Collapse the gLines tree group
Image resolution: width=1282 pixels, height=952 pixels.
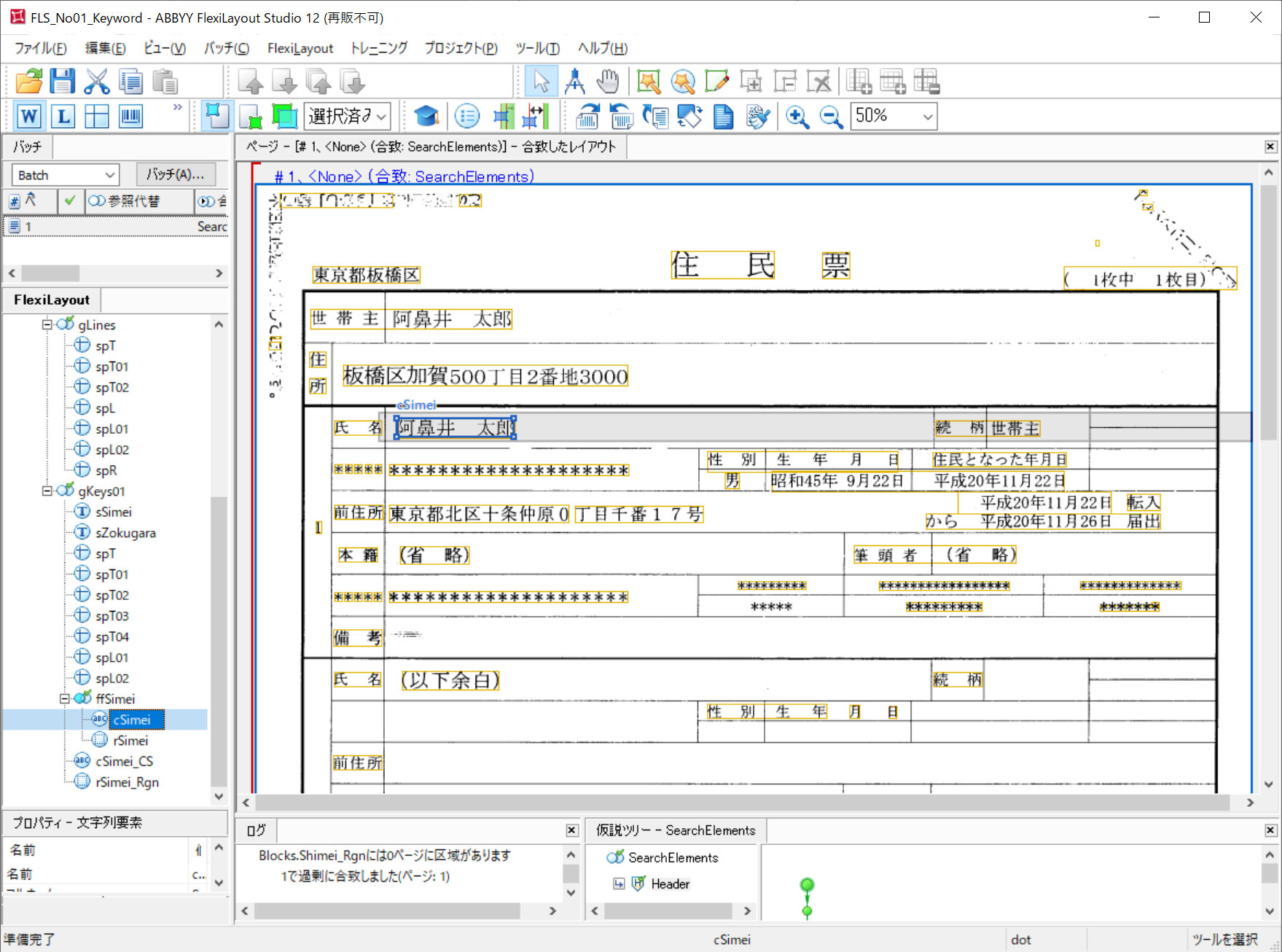click(x=47, y=324)
